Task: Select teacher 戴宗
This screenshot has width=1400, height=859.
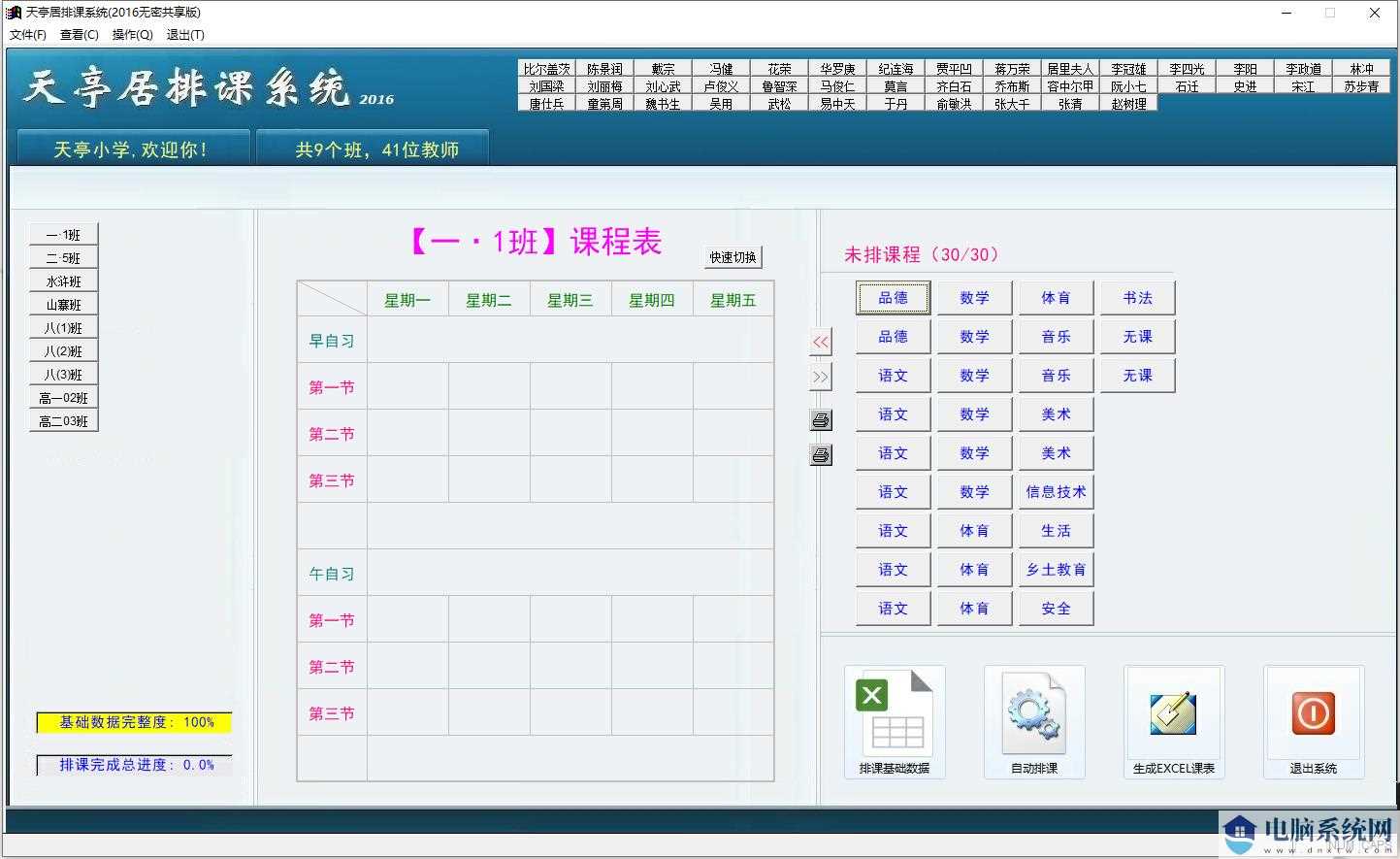Action: point(664,69)
